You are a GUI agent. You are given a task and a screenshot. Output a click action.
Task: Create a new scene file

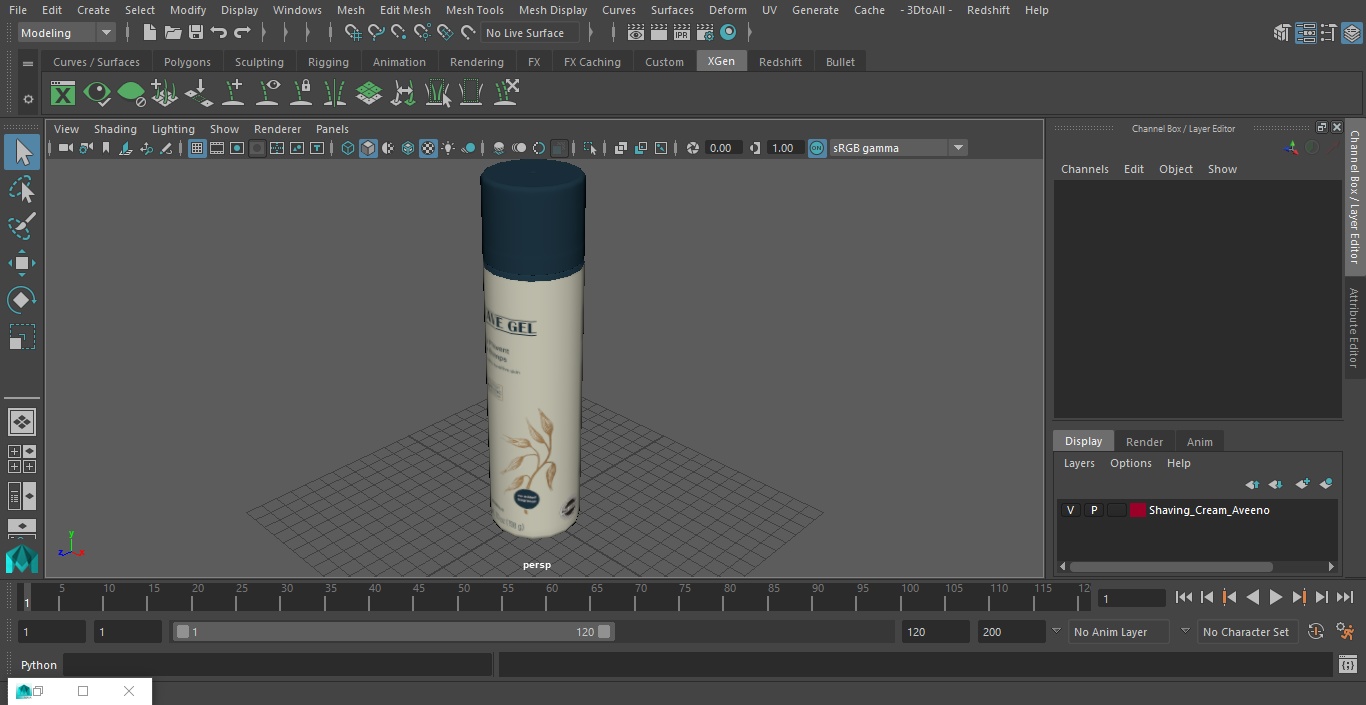[x=149, y=33]
